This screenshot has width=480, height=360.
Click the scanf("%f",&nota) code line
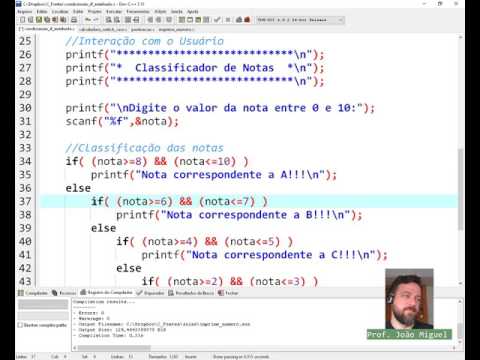tap(122, 121)
